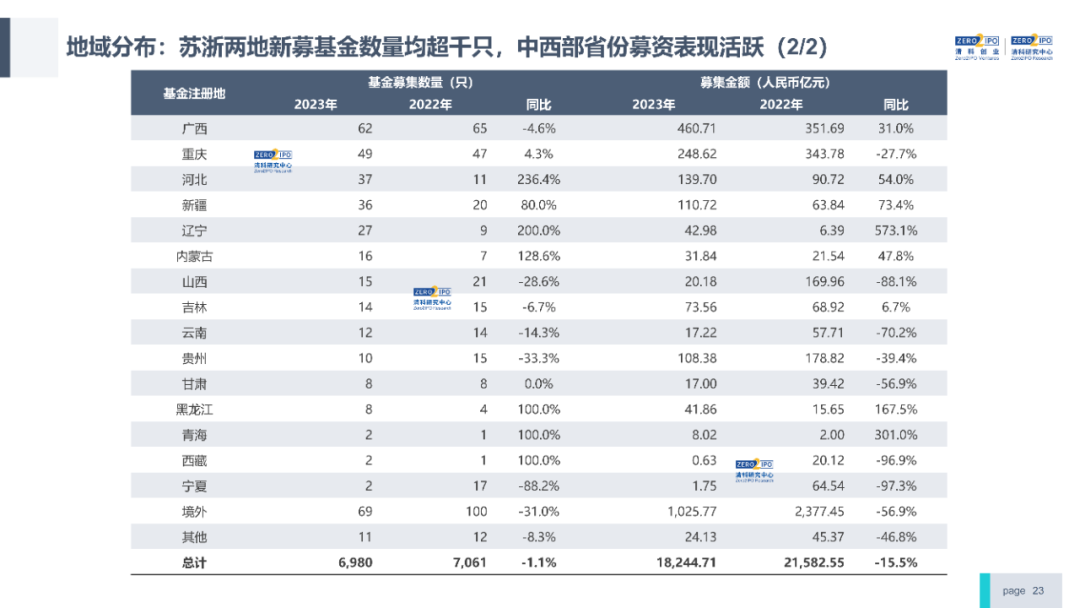Select the 301.0% value in 青海 row

[x=896, y=435]
